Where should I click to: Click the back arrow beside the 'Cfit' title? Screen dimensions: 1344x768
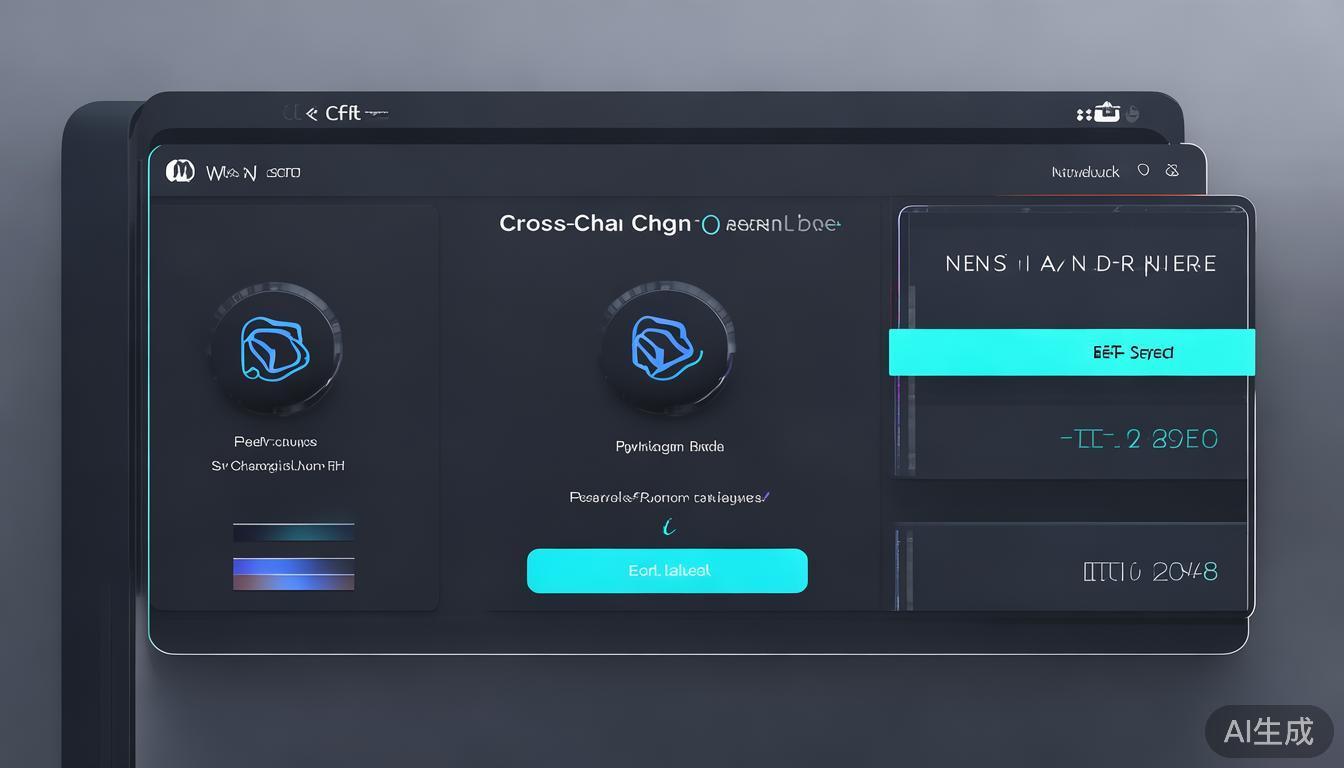tap(310, 114)
